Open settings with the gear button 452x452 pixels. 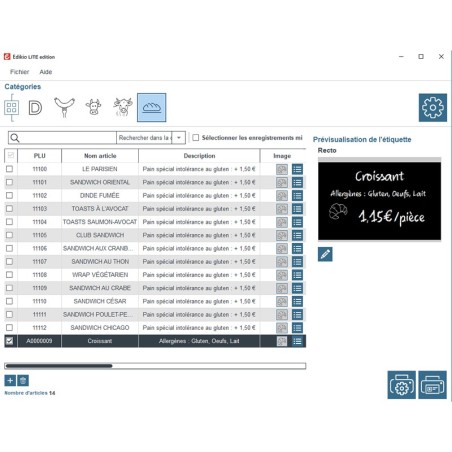click(433, 108)
